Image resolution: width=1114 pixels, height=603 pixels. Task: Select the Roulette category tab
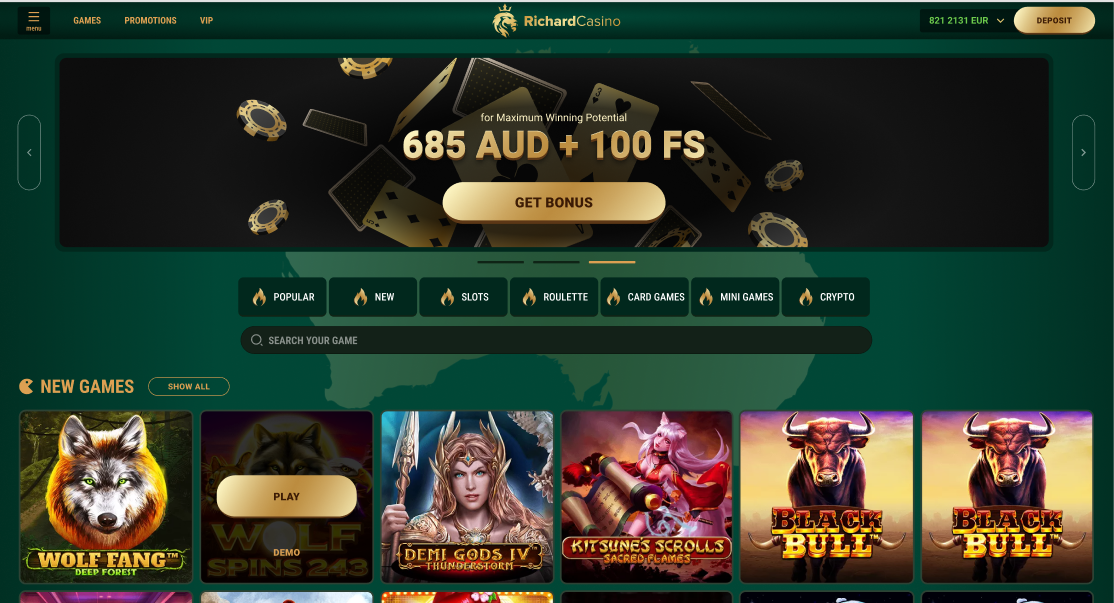(554, 297)
